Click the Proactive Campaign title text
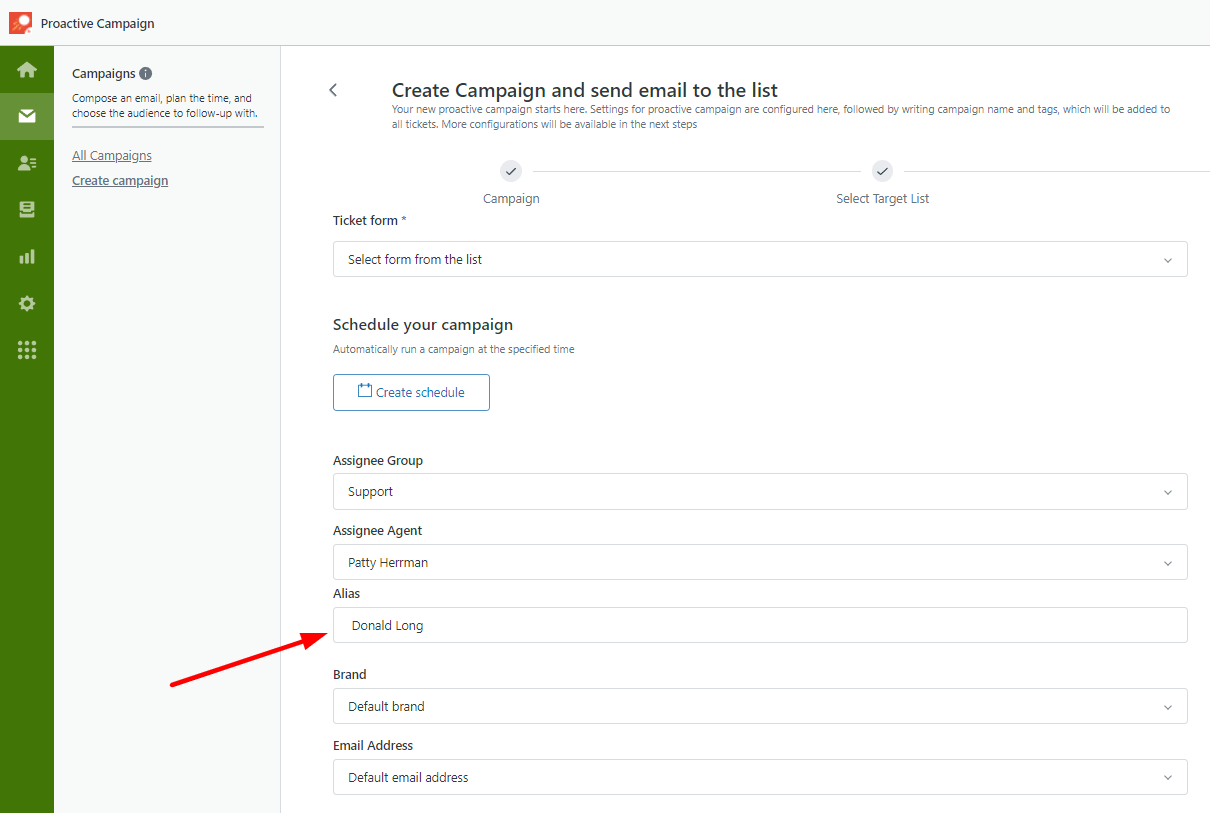Viewport: 1210px width, 813px height. tap(98, 23)
